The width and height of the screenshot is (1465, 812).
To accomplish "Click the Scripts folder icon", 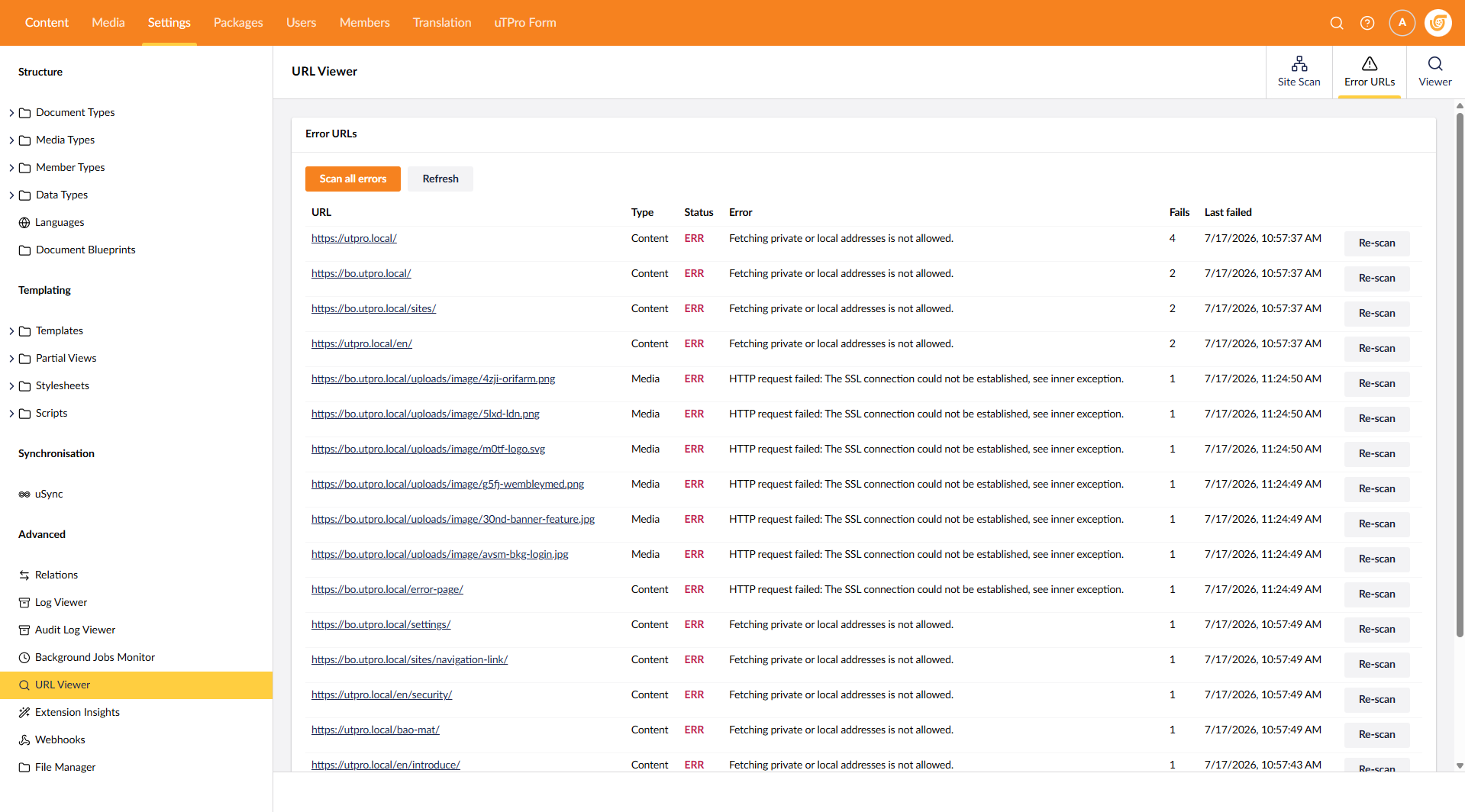I will (24, 414).
